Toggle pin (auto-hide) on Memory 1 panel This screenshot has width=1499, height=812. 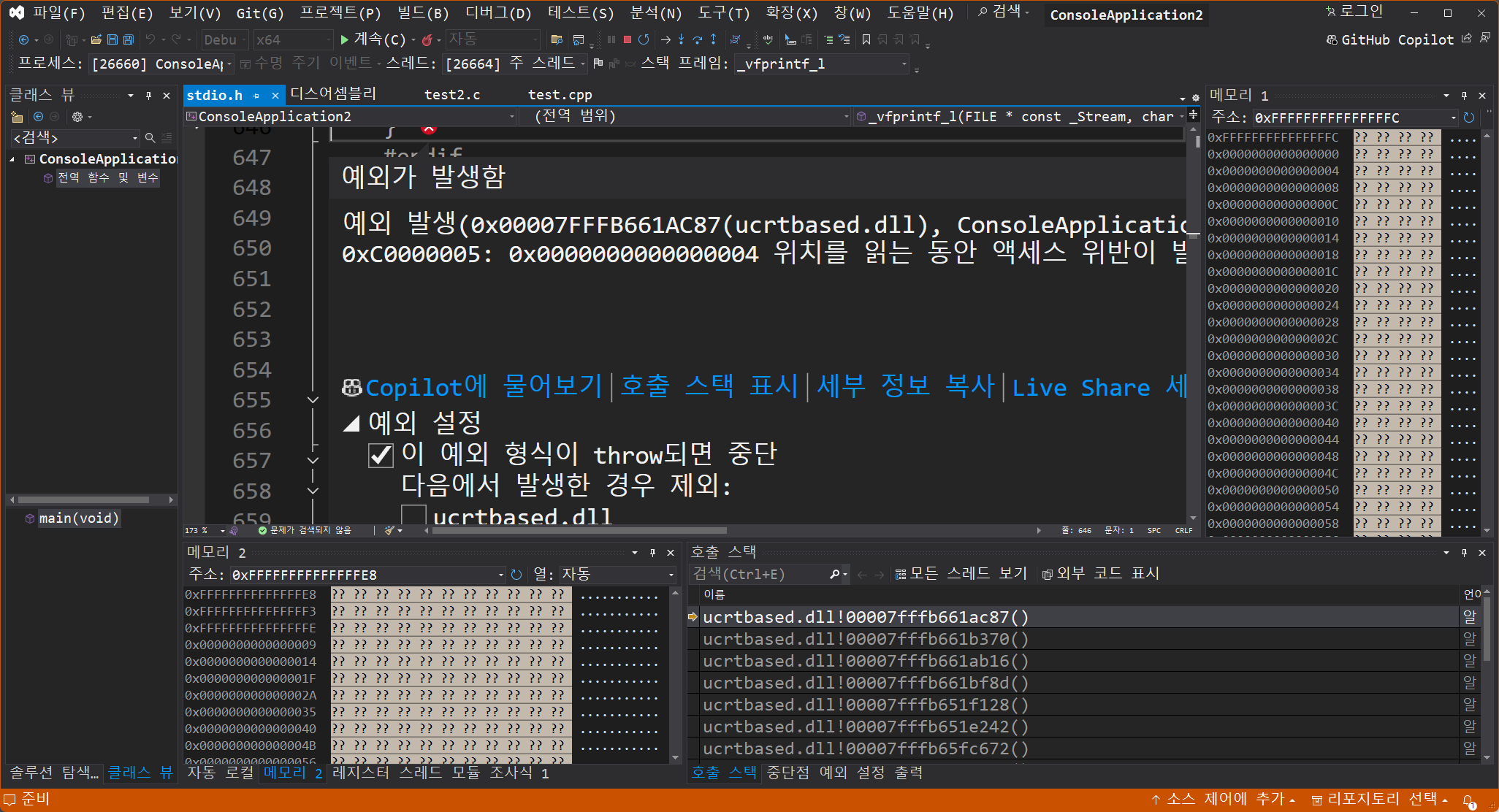[1464, 95]
